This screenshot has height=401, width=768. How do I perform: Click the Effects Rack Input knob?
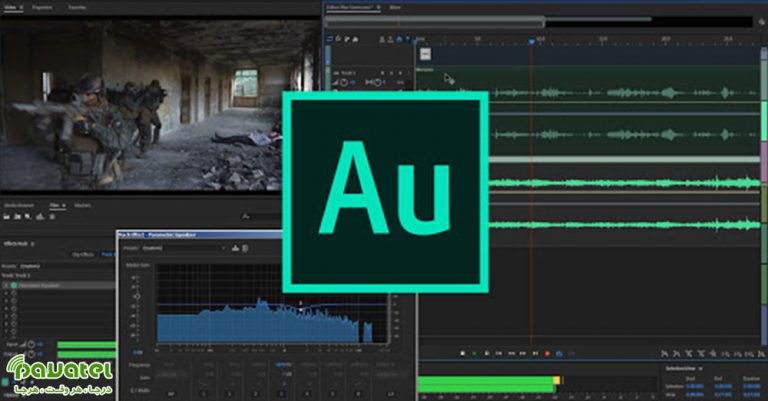31,344
